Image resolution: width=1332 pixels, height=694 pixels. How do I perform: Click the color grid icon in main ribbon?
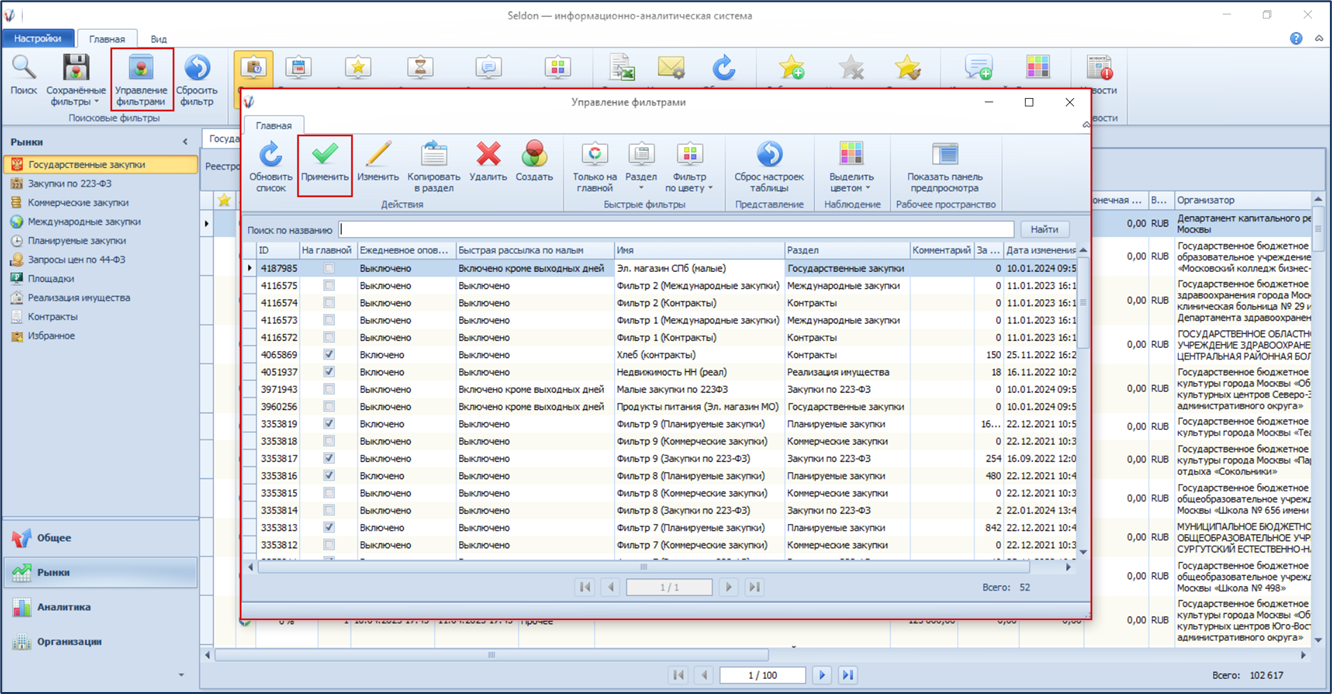point(1038,68)
